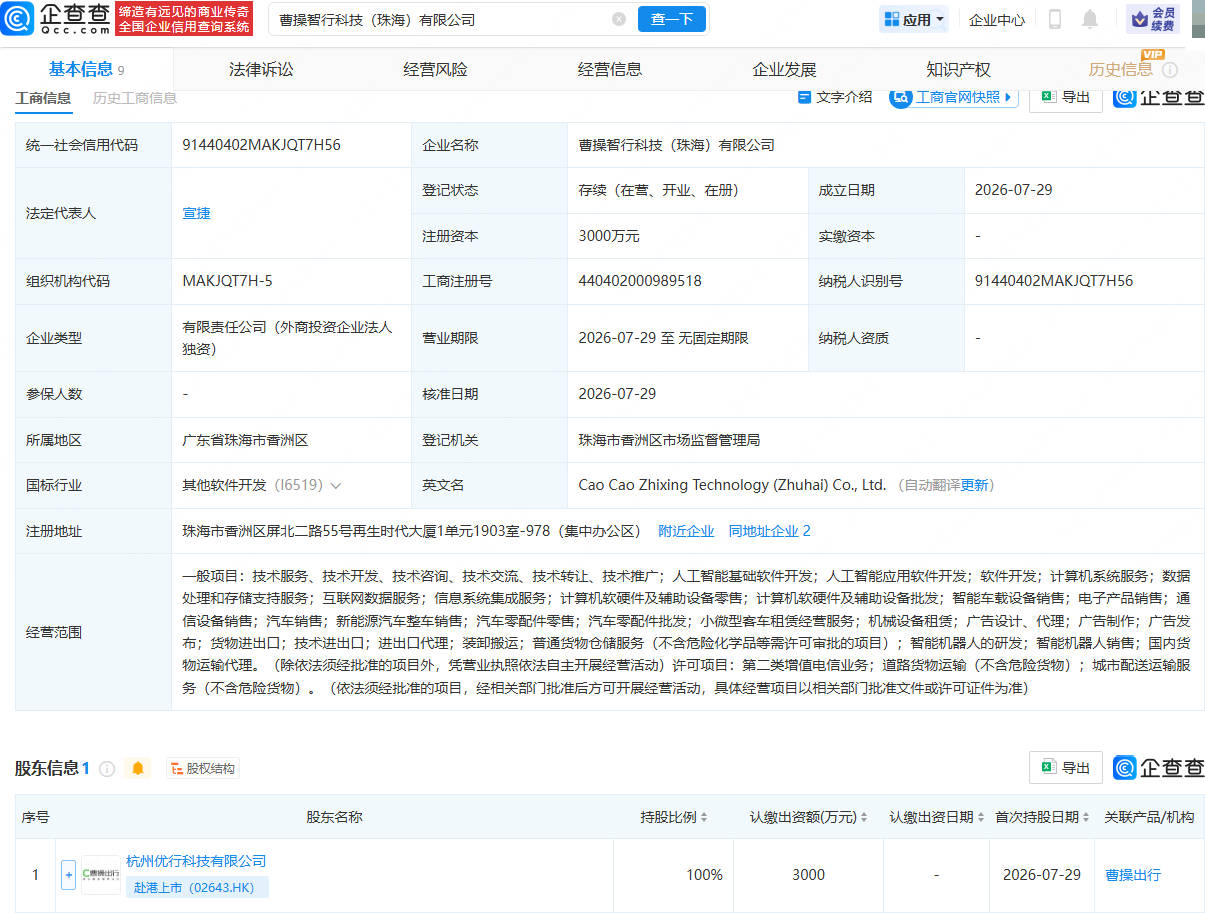Switch to 经营信息 tab
1205x913 pixels.
(x=610, y=69)
